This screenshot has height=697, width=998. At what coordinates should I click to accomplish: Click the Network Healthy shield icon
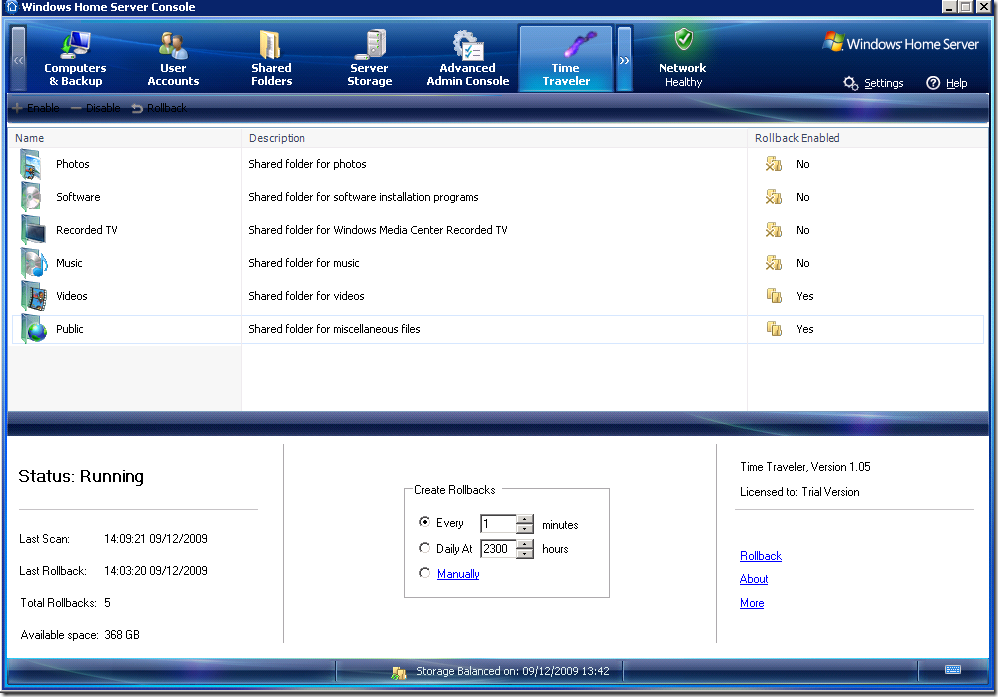[x=684, y=39]
